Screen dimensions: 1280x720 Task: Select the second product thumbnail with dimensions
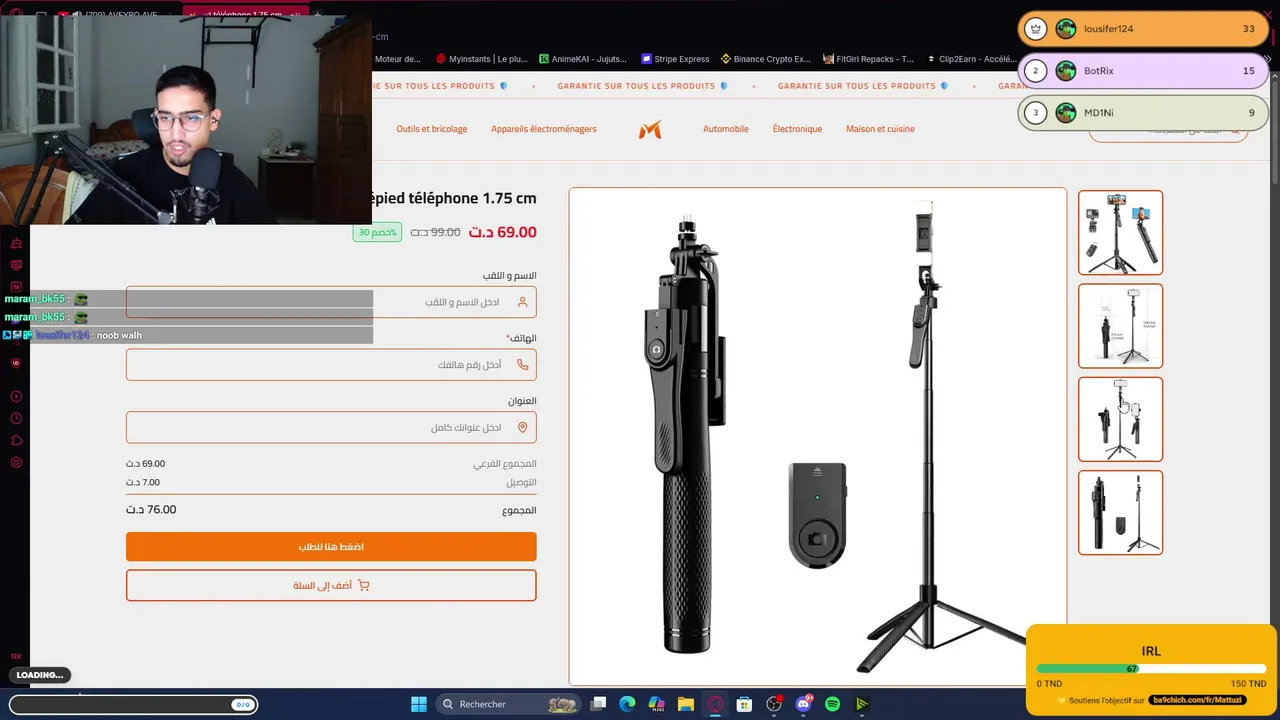coord(1120,326)
